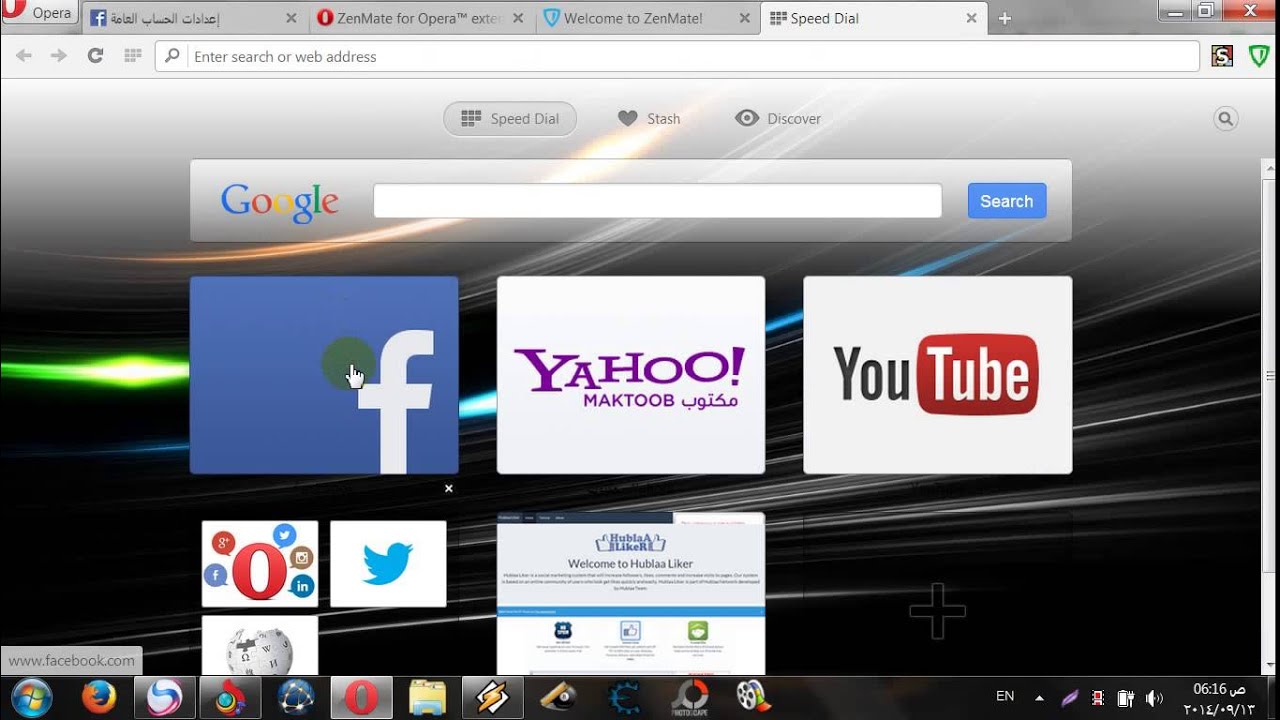Select the Speed Dial view button
This screenshot has height=720, width=1280.
510,118
